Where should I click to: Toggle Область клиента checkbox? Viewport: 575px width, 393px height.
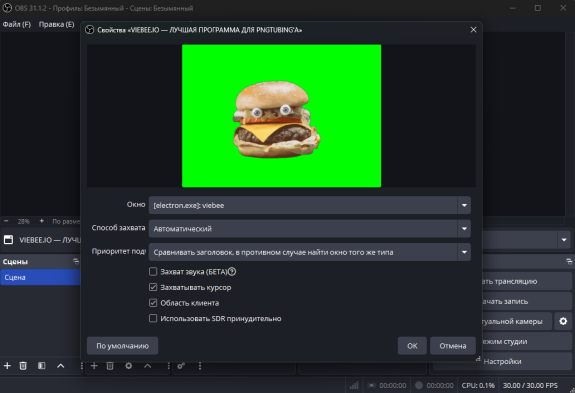tap(153, 303)
